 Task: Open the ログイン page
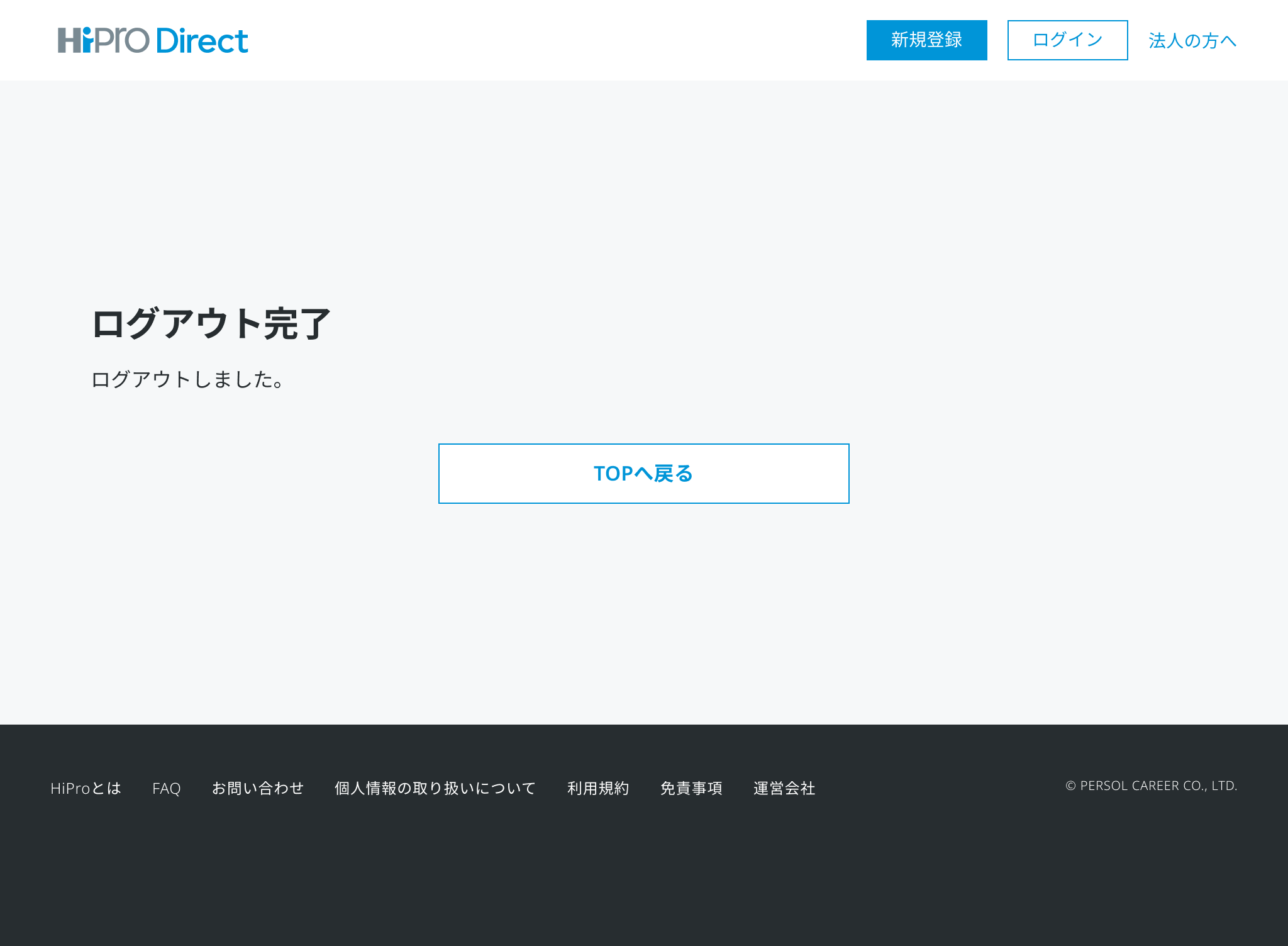pos(1067,40)
